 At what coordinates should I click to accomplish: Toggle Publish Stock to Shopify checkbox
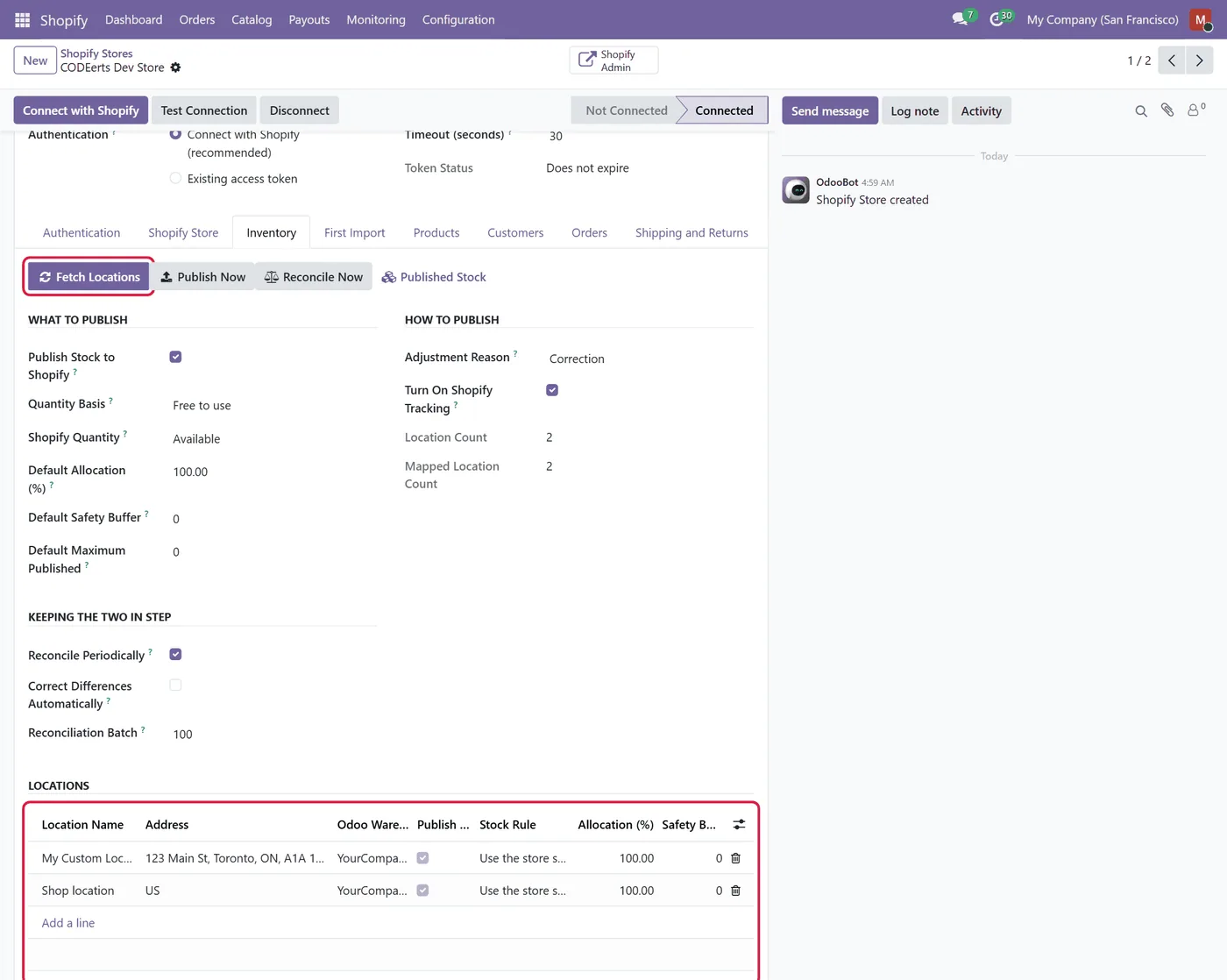[175, 357]
